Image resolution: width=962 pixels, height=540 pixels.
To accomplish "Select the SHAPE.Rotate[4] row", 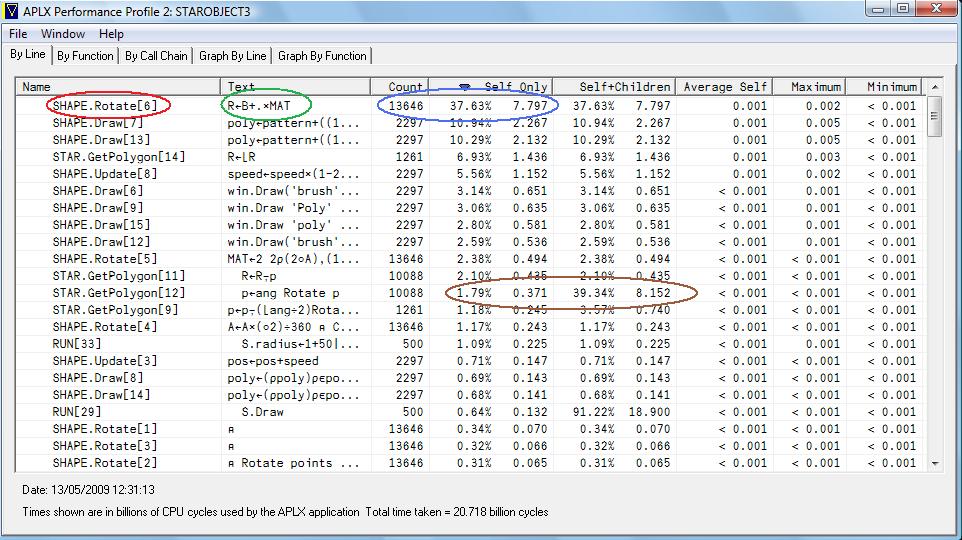I will tap(471, 327).
